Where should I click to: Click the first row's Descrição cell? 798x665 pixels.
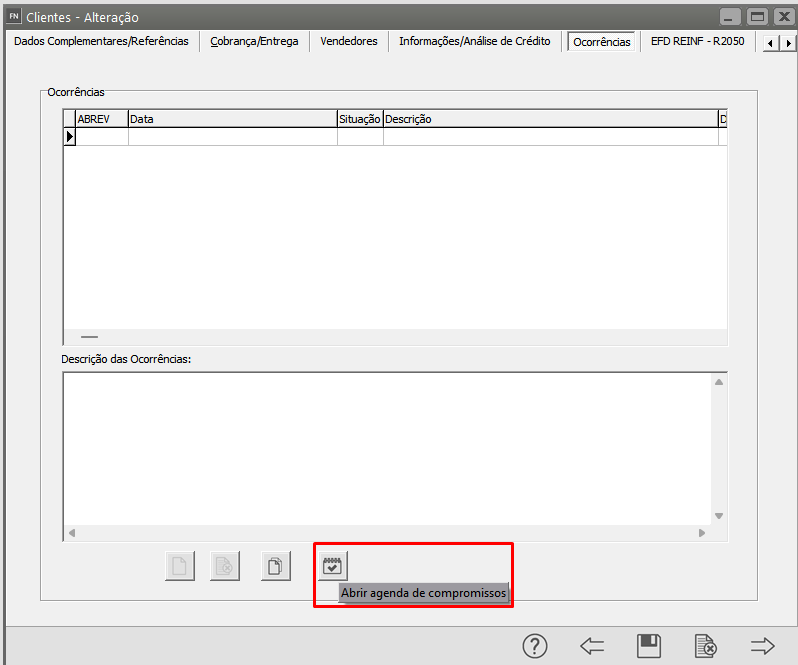[x=549, y=137]
